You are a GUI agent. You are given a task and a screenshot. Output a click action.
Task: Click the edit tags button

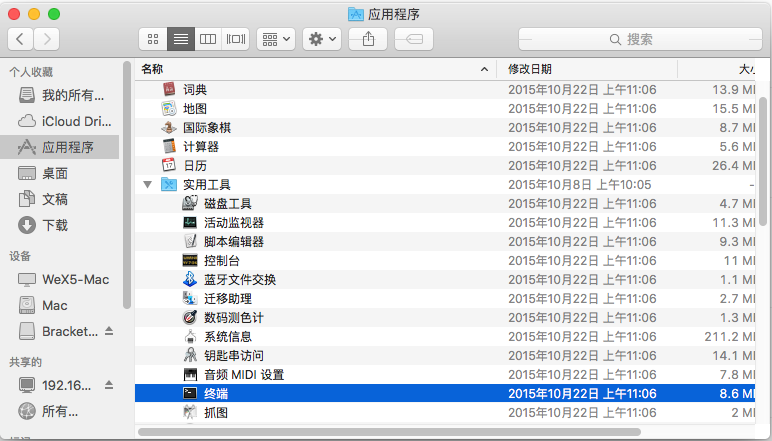(414, 39)
